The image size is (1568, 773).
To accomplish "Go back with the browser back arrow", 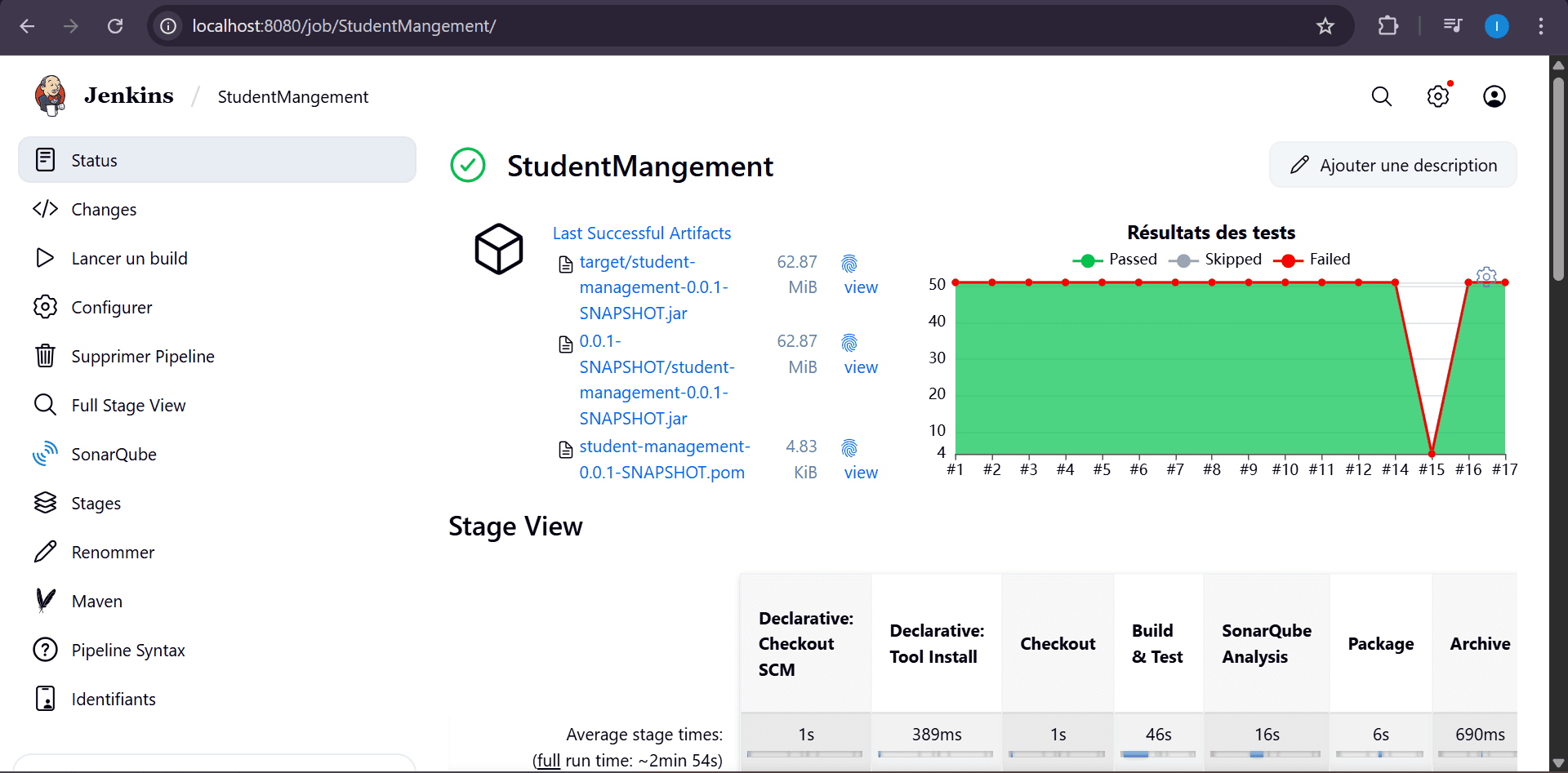I will pos(27,26).
